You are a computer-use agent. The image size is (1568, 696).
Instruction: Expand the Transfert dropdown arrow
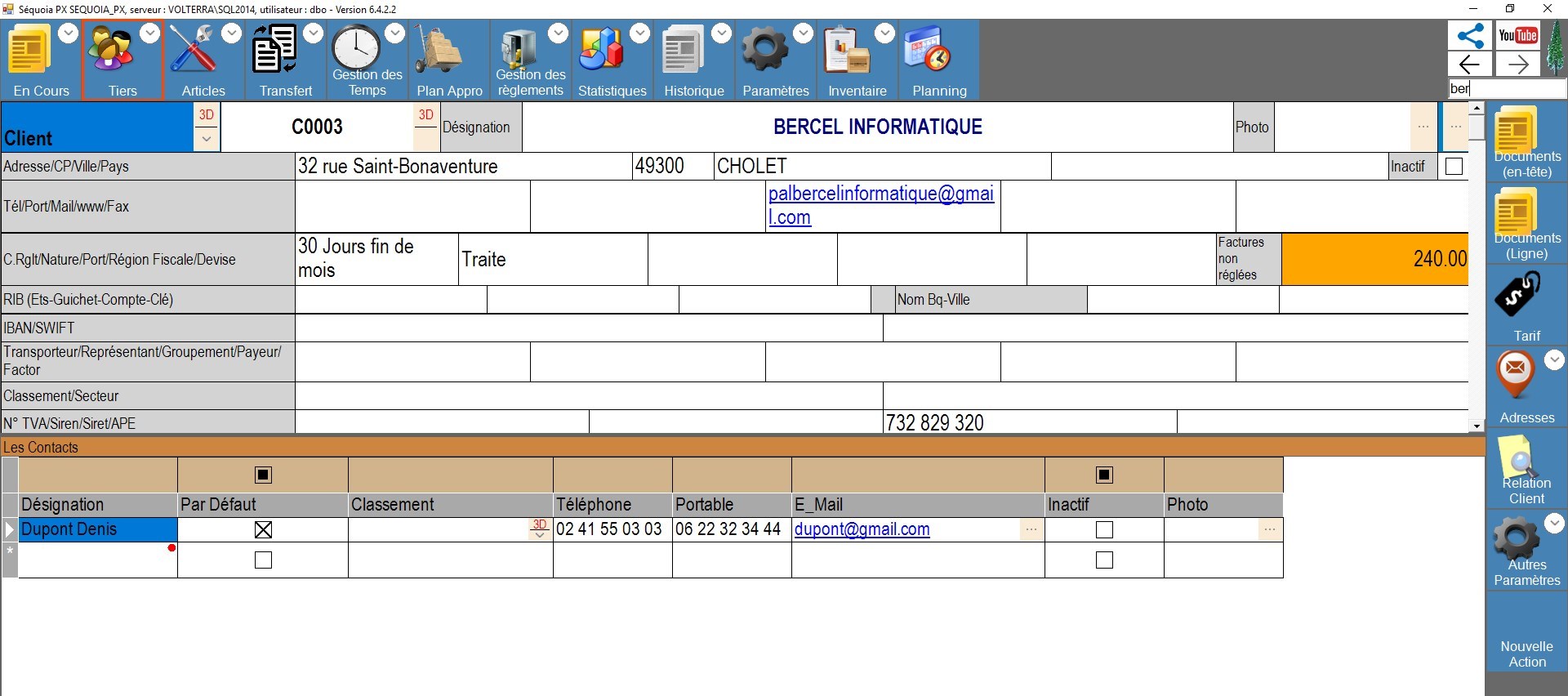(x=314, y=33)
